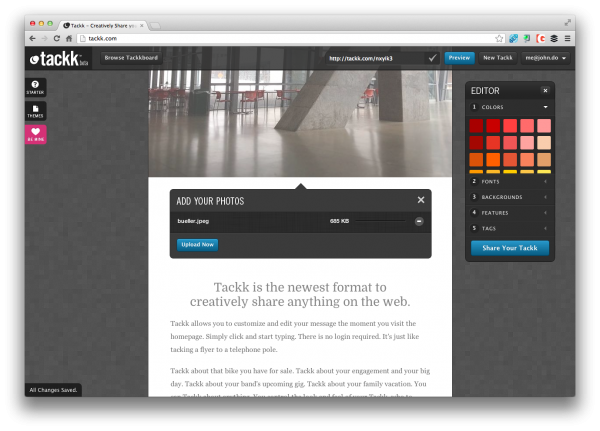Go to the browser home icon
The image size is (600, 431).
[69, 38]
